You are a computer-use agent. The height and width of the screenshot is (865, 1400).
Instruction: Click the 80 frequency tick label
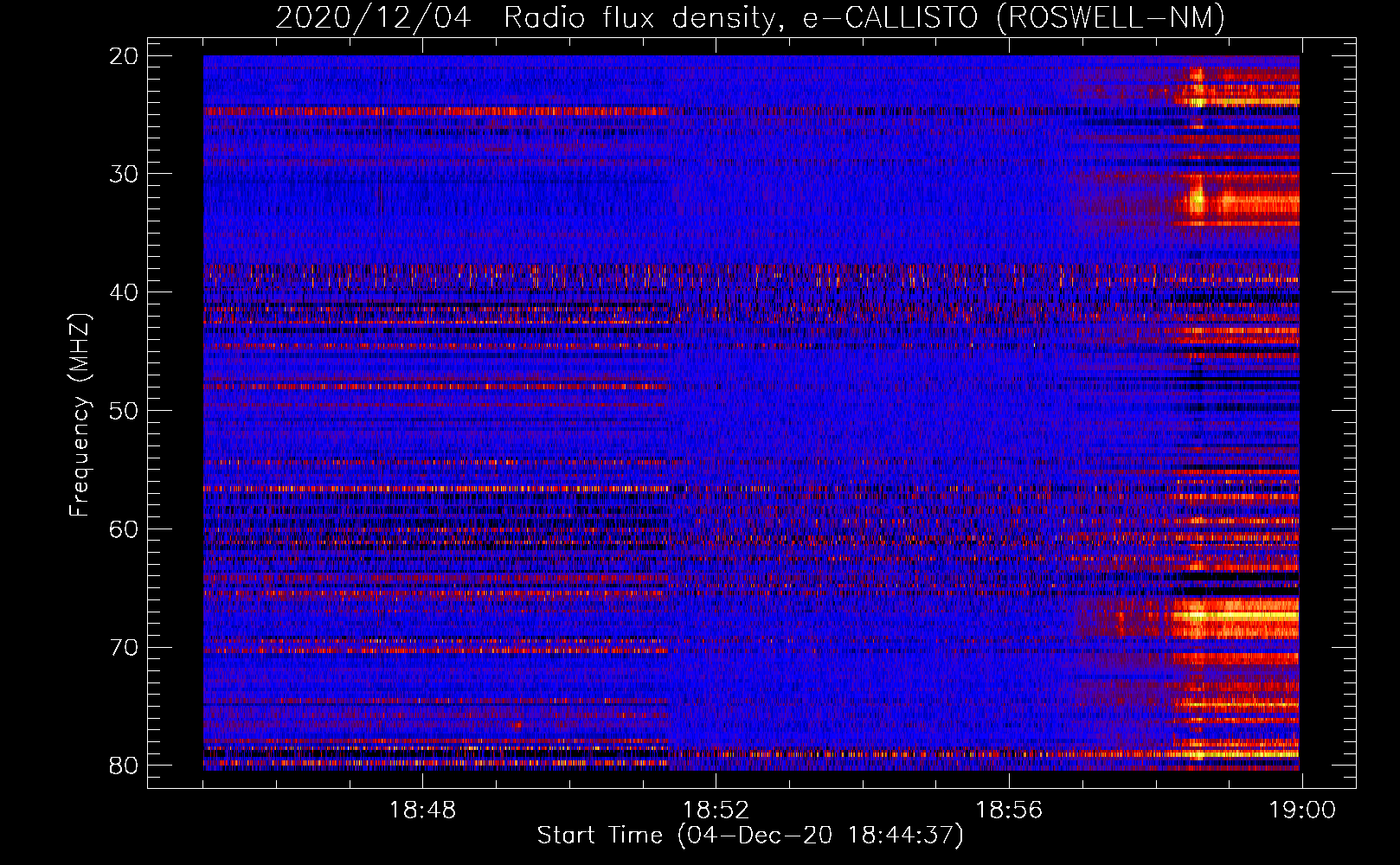[124, 766]
